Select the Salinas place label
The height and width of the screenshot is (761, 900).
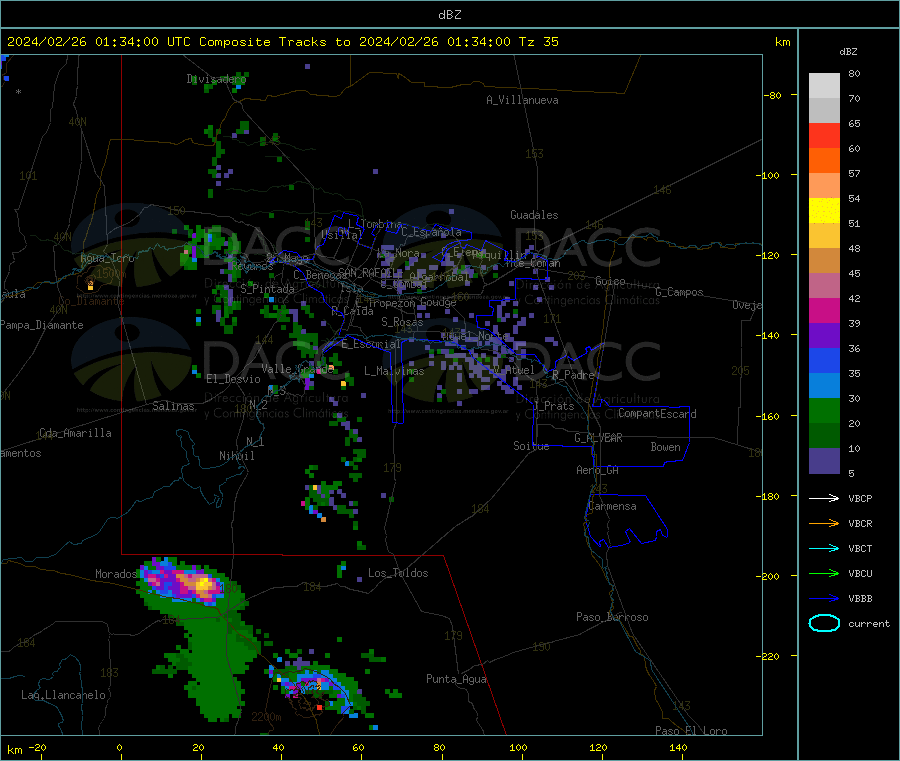tap(173, 406)
